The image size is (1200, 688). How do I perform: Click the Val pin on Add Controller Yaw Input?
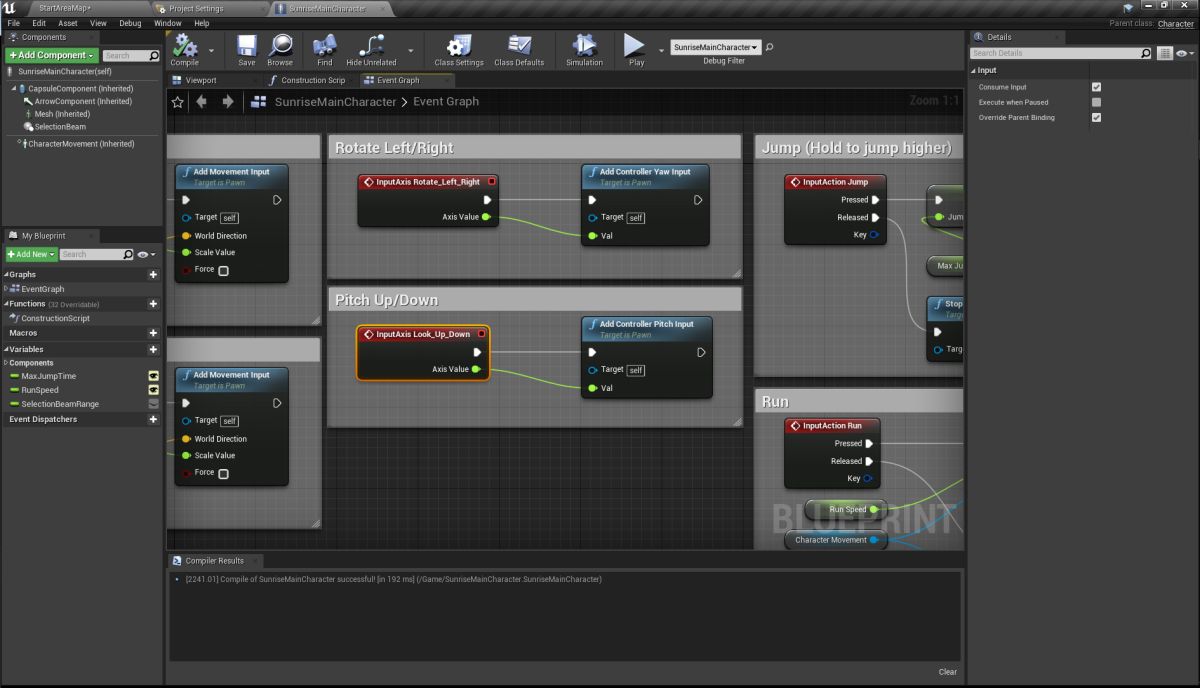[592, 236]
